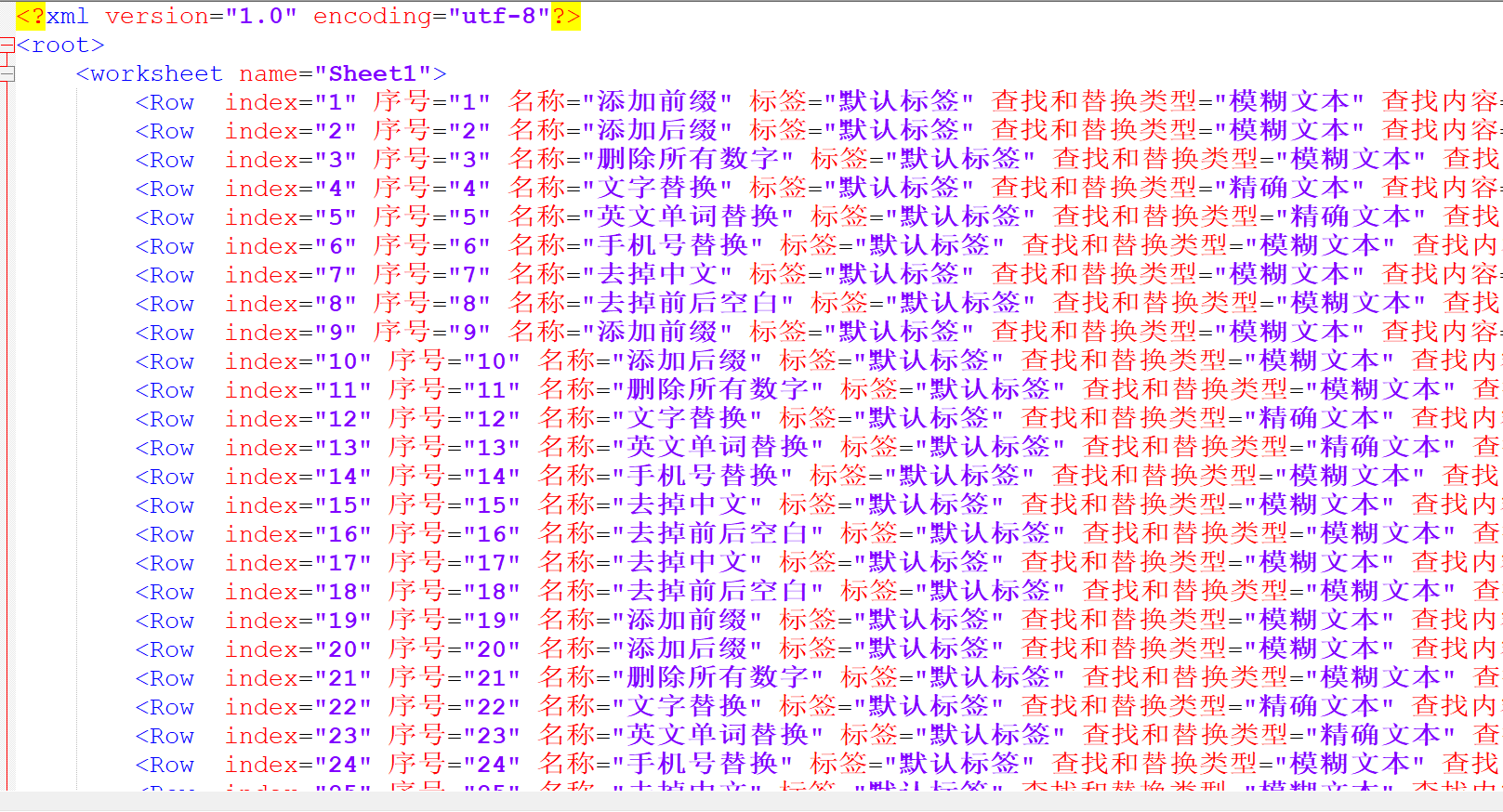This screenshot has height=812, width=1503.
Task: Click index="9" attribute text
Action: (290, 334)
